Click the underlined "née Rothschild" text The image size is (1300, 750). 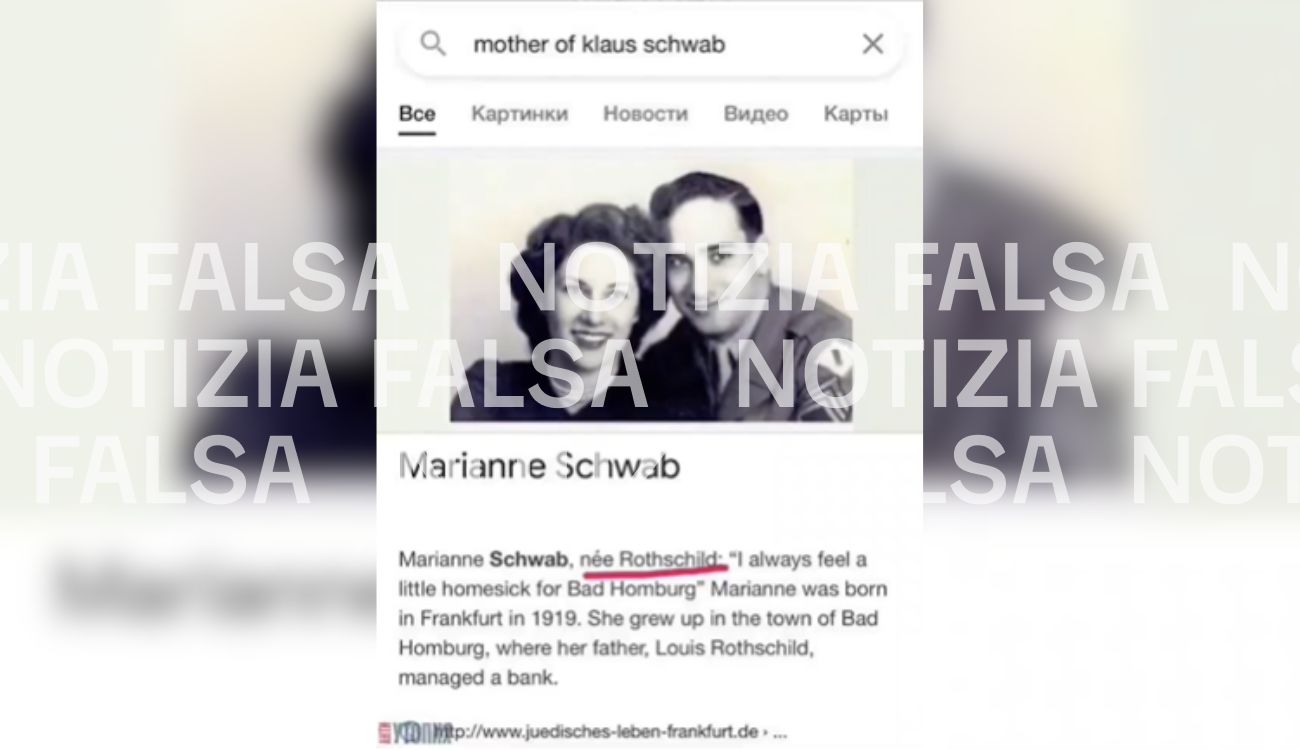pyautogui.click(x=652, y=560)
